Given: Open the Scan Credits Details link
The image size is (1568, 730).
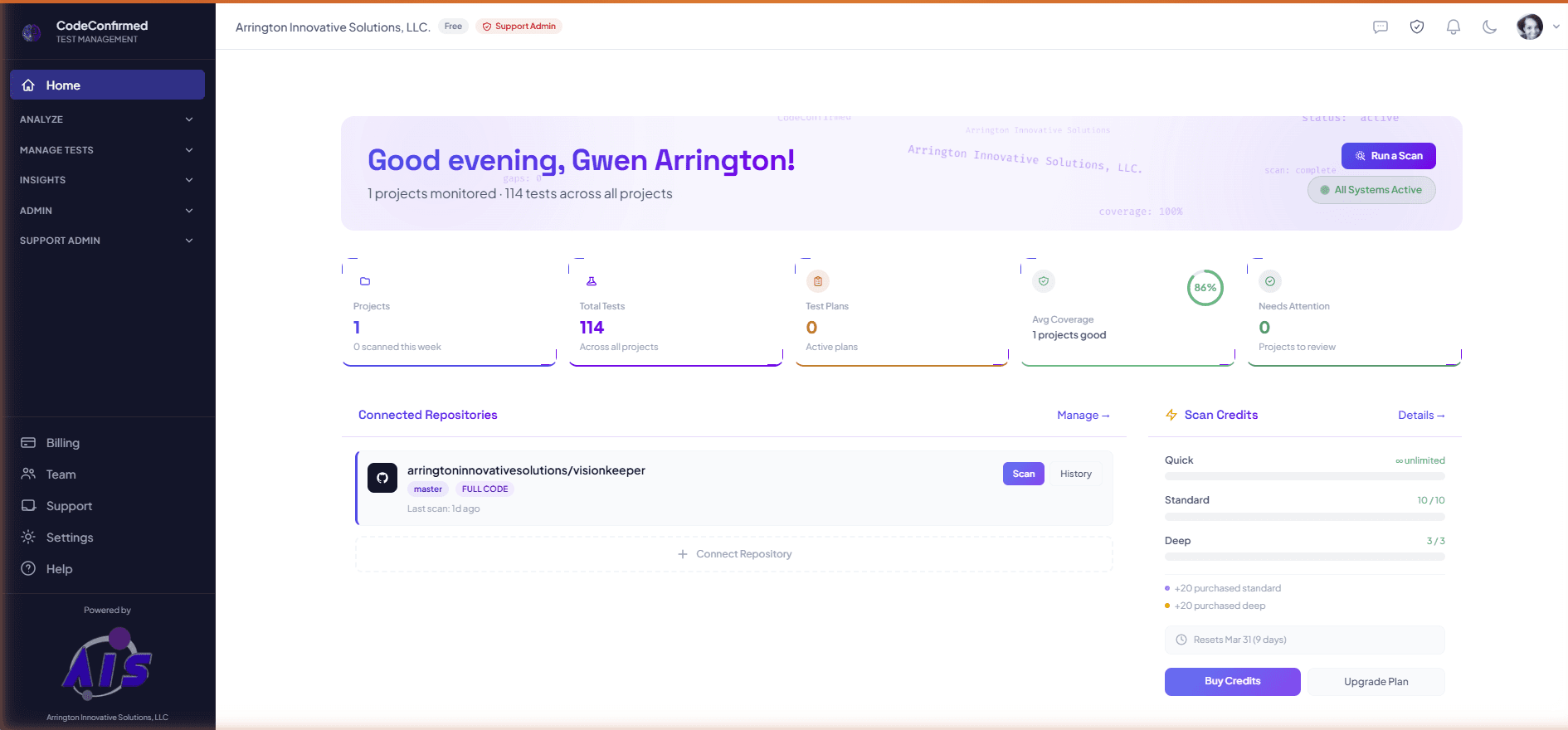Looking at the screenshot, I should 1421,415.
